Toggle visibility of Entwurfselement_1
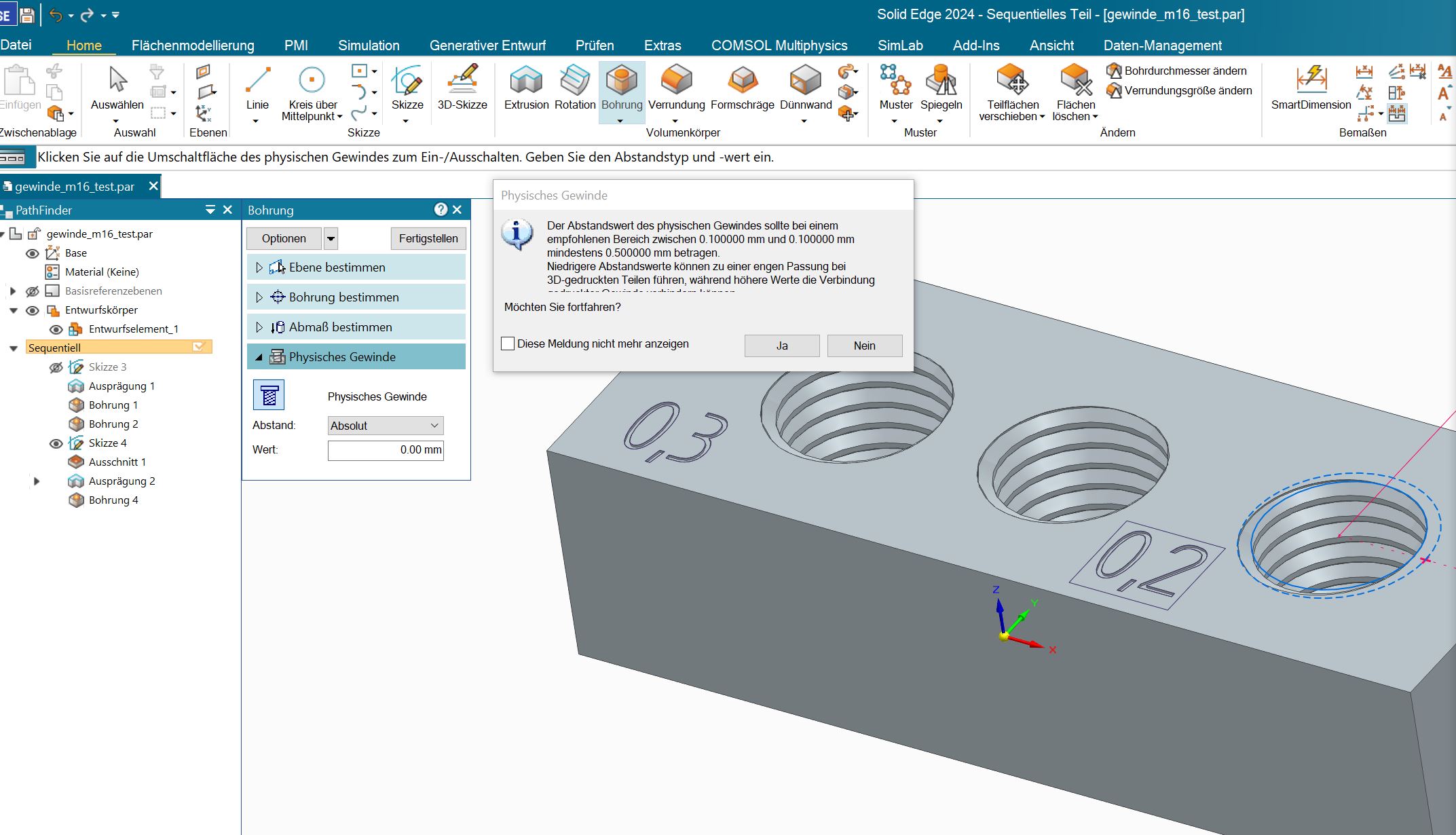The height and width of the screenshot is (835, 1456). [x=56, y=329]
